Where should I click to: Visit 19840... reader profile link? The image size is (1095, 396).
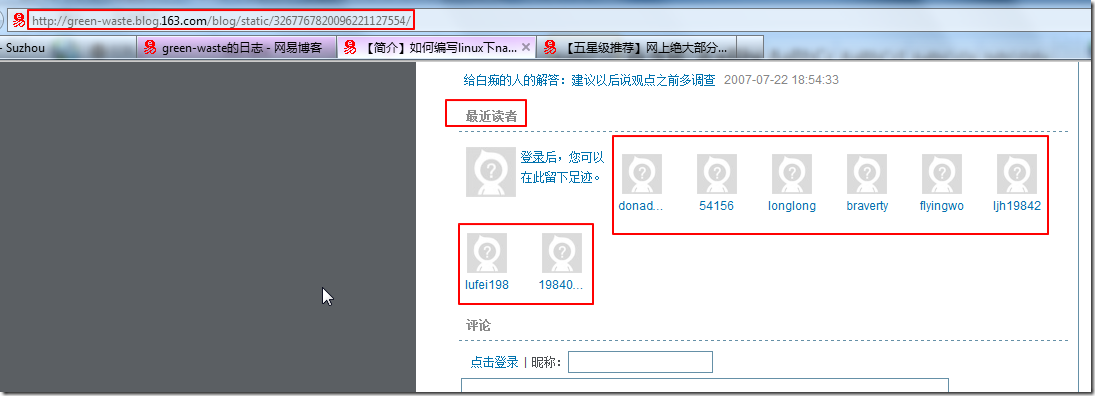[x=560, y=285]
